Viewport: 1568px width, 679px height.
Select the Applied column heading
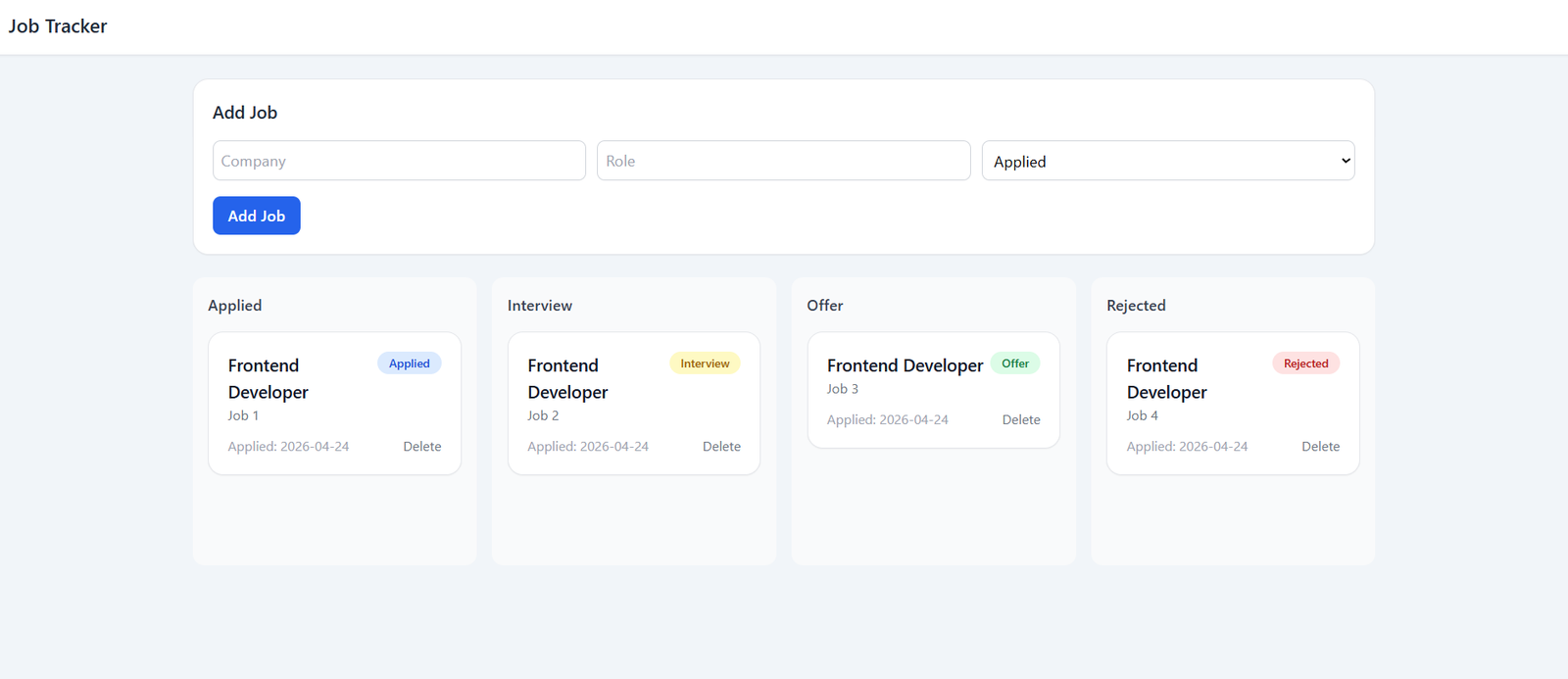pyautogui.click(x=235, y=306)
